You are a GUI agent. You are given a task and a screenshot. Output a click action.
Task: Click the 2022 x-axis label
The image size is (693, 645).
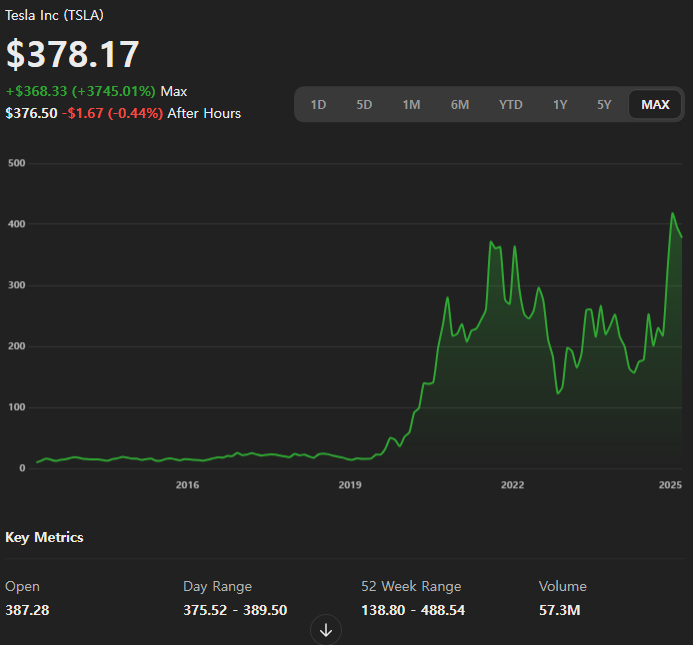coord(513,485)
